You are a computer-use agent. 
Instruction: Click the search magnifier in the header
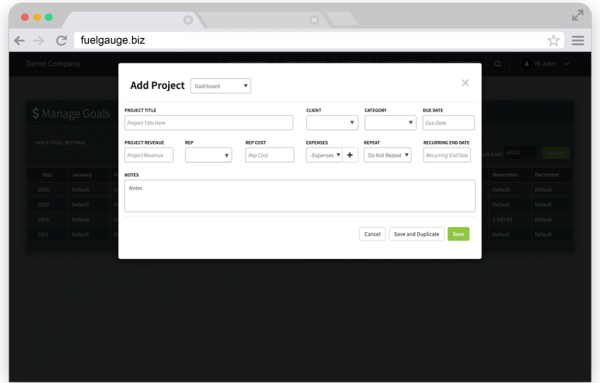click(497, 64)
